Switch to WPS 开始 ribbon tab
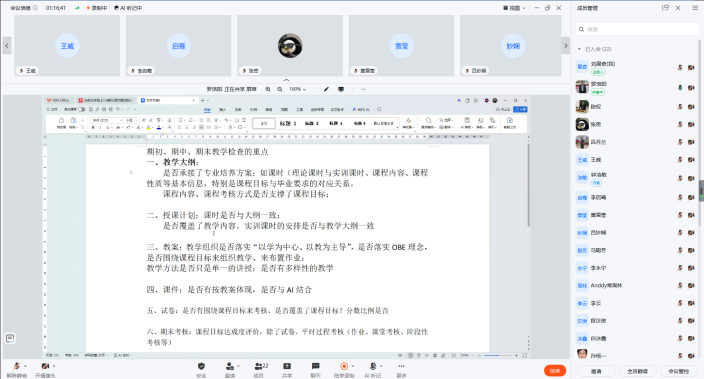The image size is (704, 379). point(207,109)
